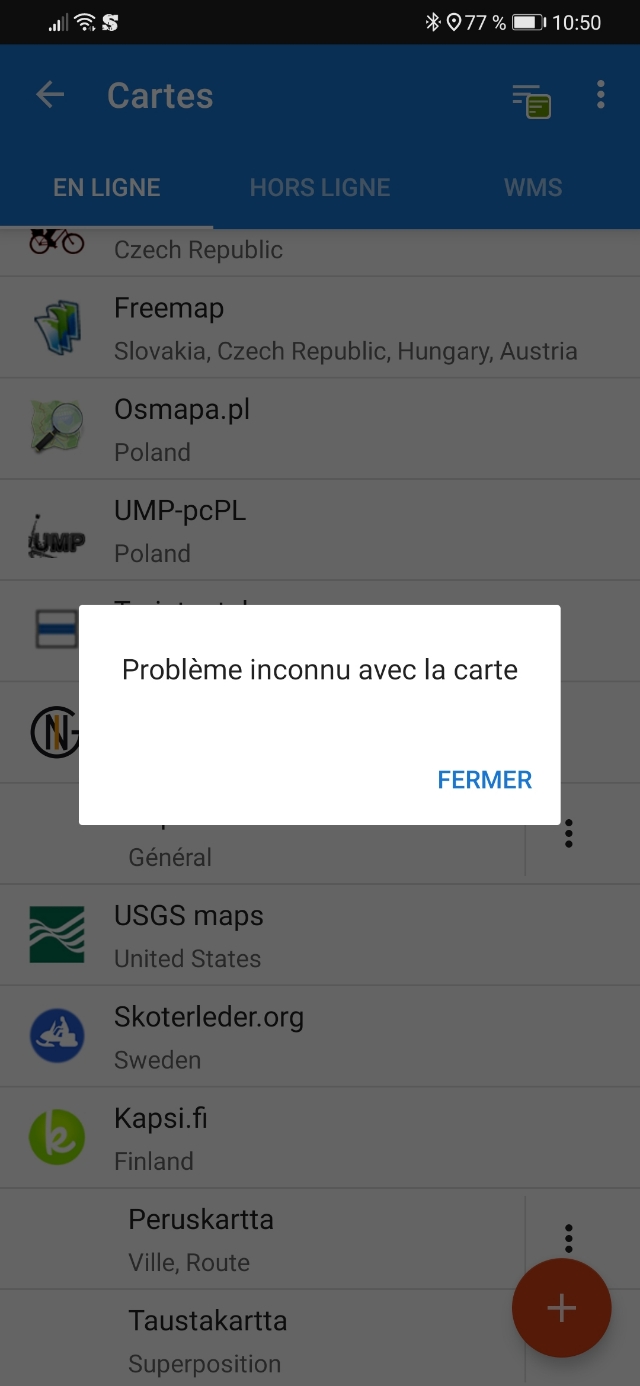Tap the Osmapa.pl magnifier icon

tap(57, 428)
